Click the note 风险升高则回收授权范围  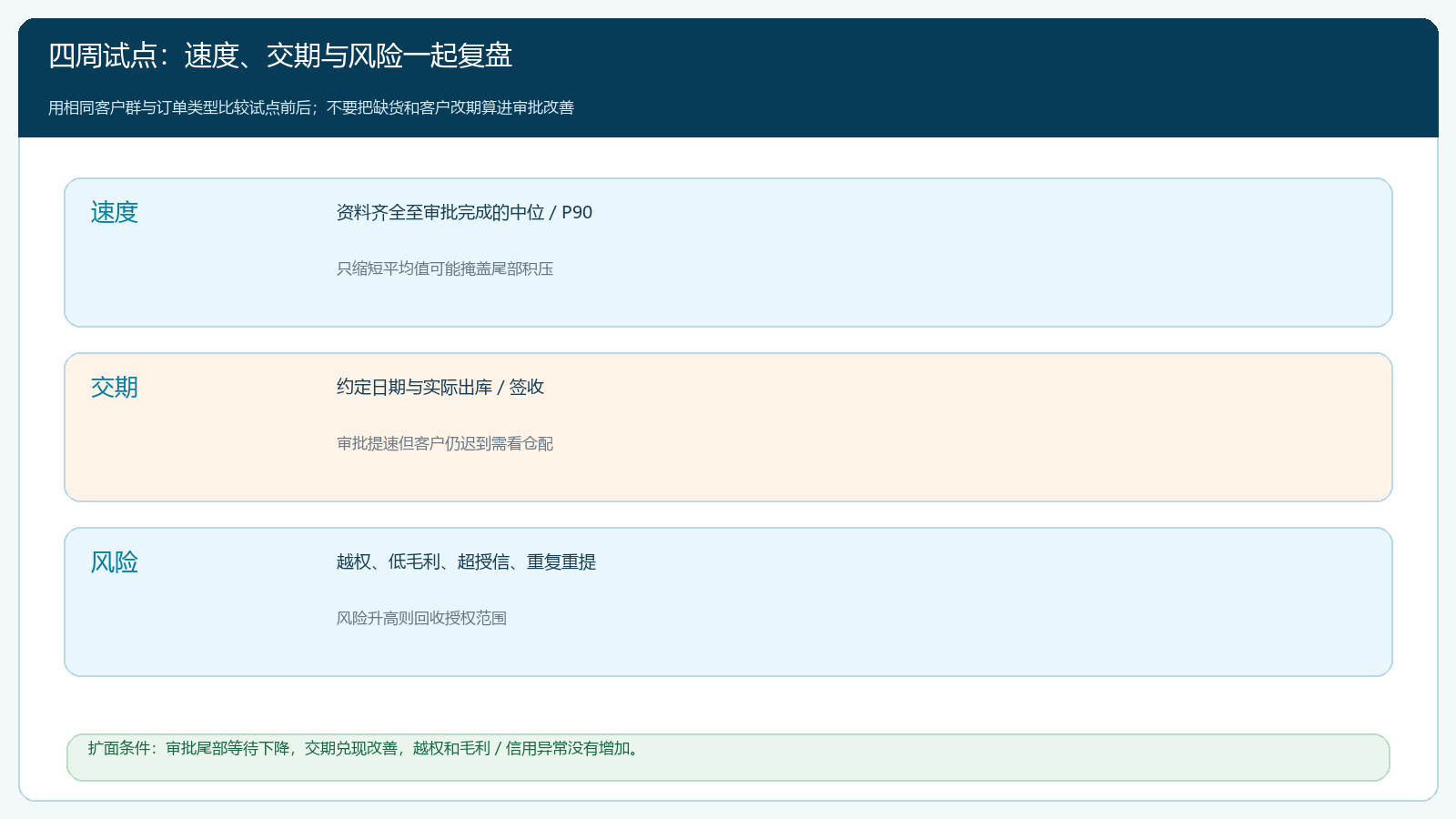(421, 618)
